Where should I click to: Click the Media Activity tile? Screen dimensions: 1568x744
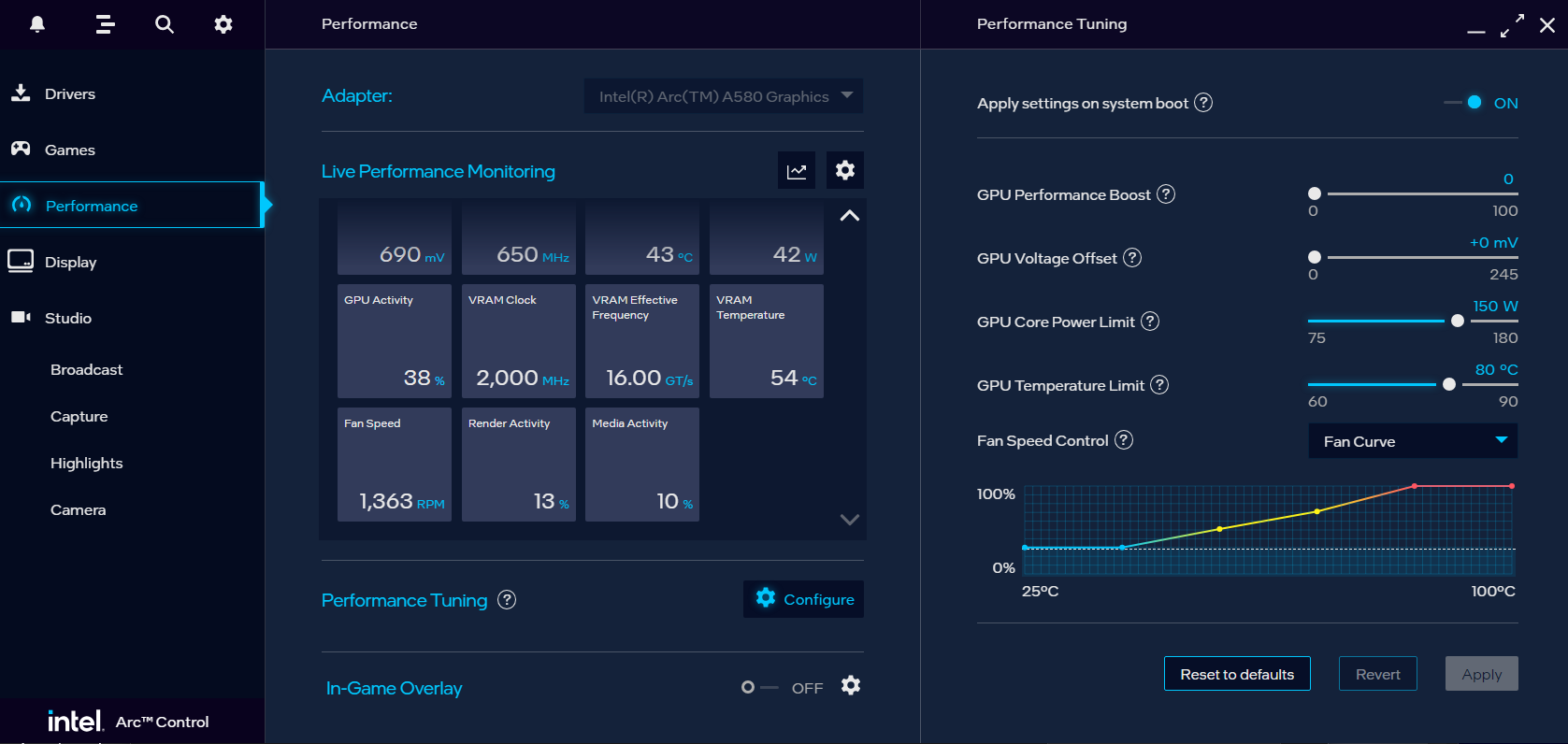[x=642, y=465]
